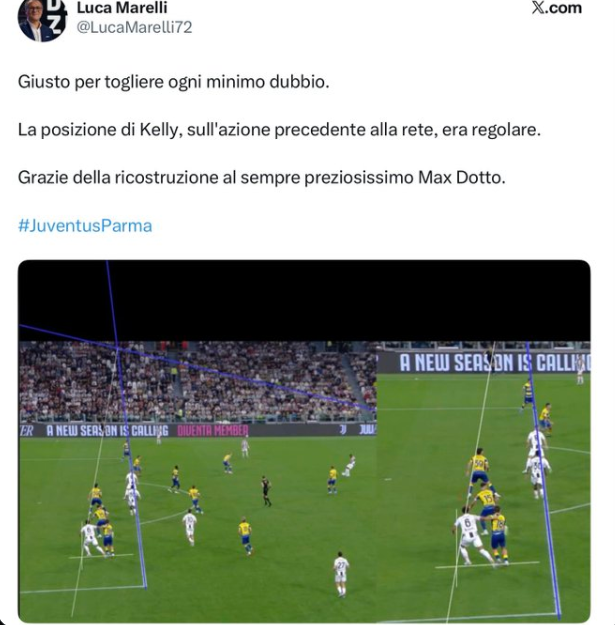
Task: Click the white-shirt player number 10
Action: pos(190,528)
